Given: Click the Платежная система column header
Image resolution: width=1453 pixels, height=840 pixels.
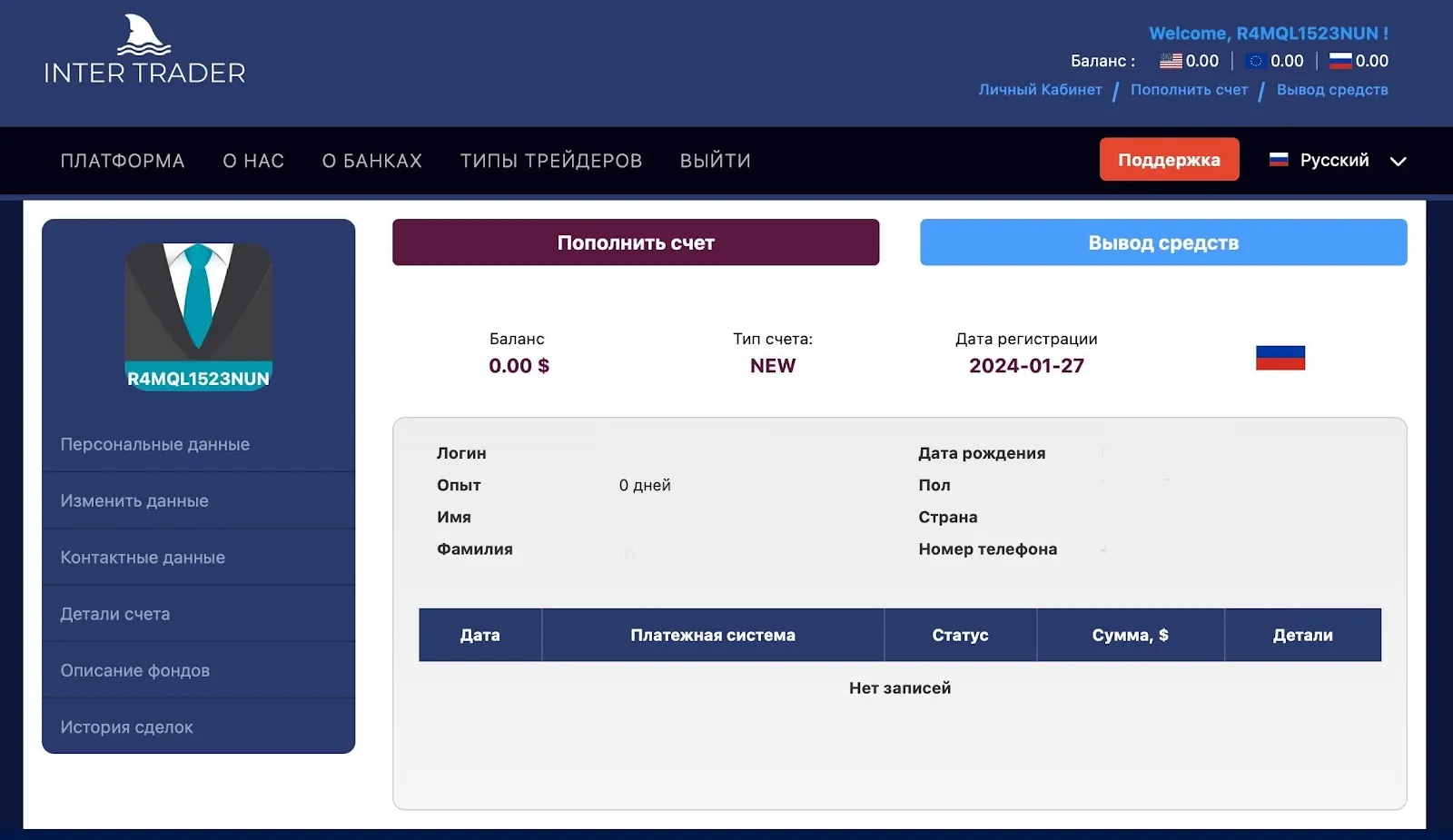Looking at the screenshot, I should 713,635.
